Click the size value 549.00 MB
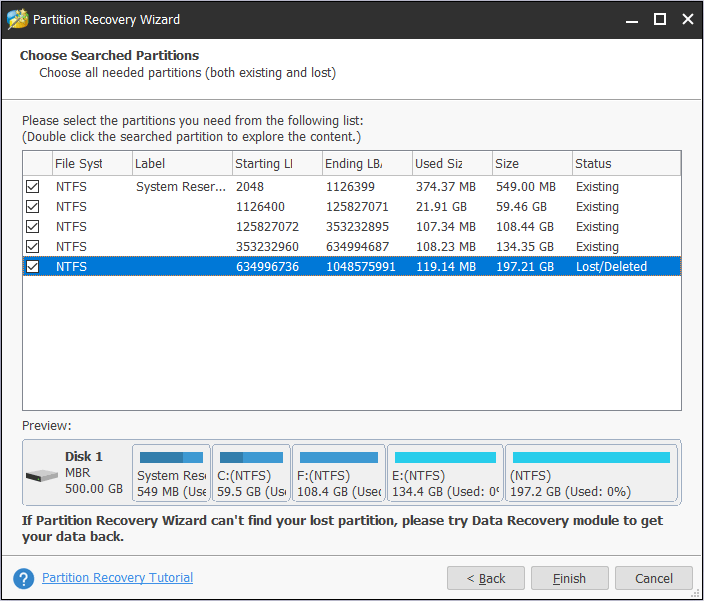Viewport: 704px width, 601px height. [x=526, y=187]
